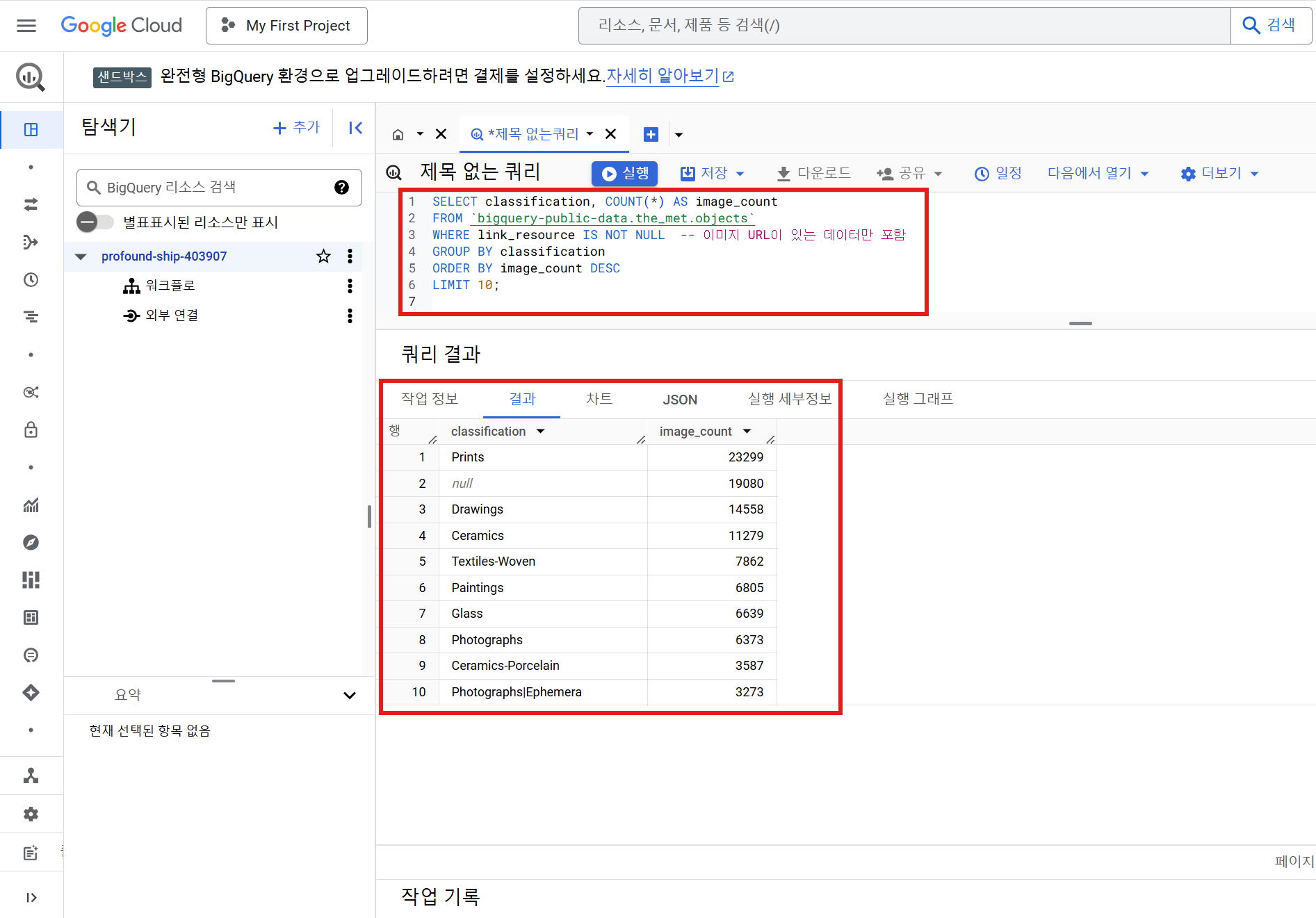Expand the sidebar with bottom arrow icon
1316x918 pixels.
tap(31, 897)
